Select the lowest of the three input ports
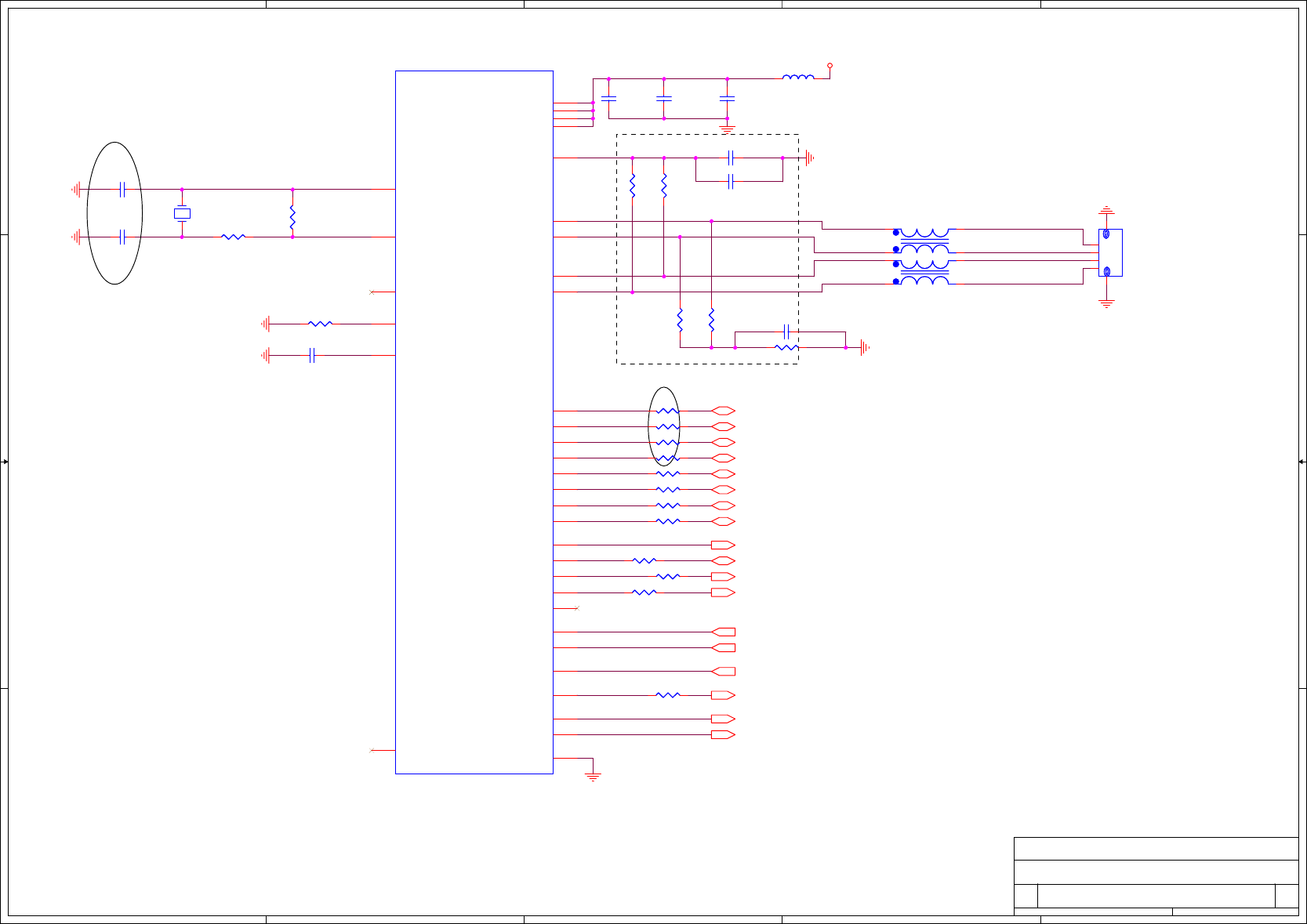 723,671
